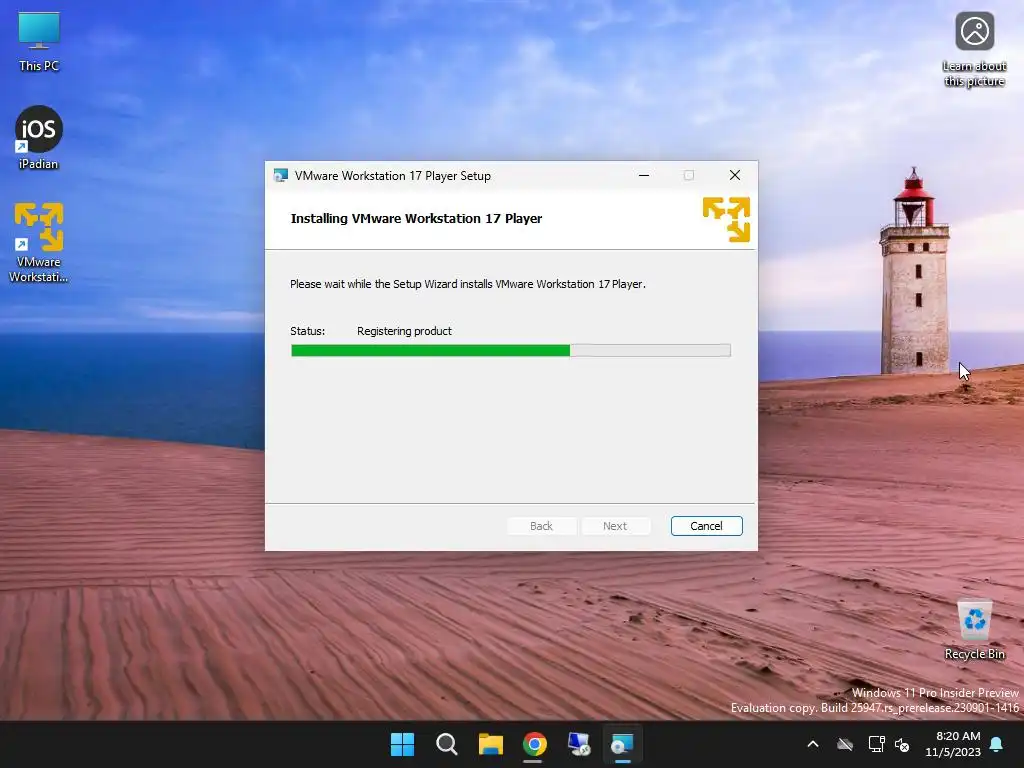The width and height of the screenshot is (1024, 768).
Task: Click the muted volume tray icon
Action: pyautogui.click(x=902, y=744)
